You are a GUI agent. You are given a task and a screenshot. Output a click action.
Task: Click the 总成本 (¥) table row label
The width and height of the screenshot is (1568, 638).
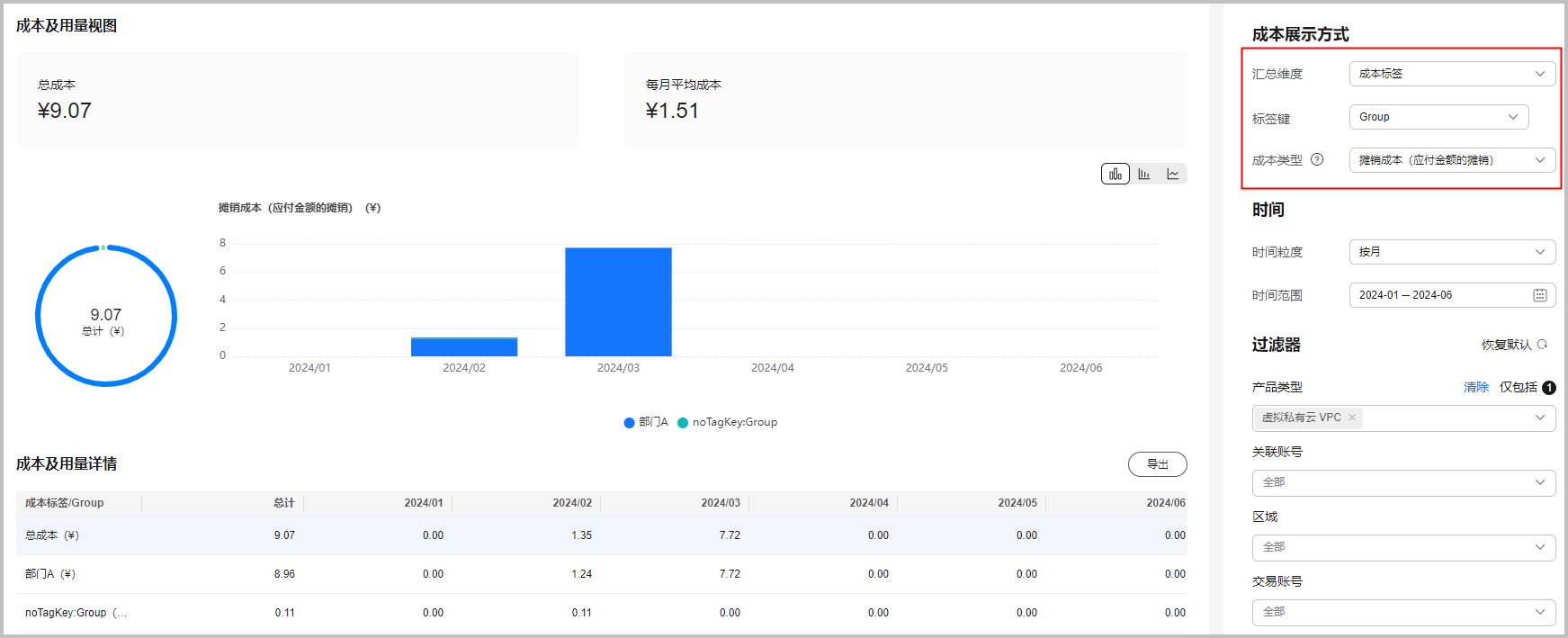tap(52, 535)
